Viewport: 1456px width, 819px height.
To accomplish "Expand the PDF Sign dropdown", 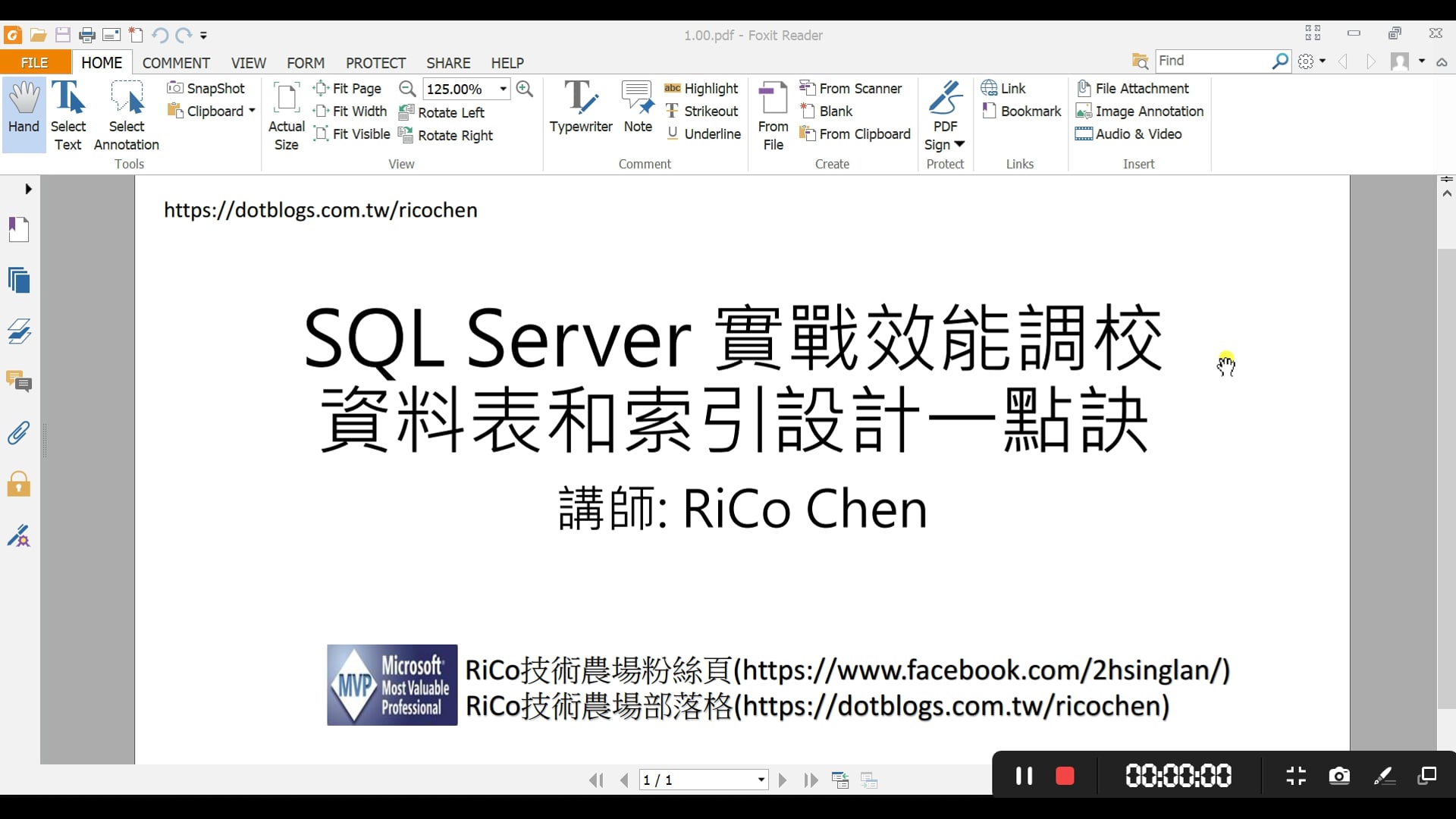I will pyautogui.click(x=959, y=144).
